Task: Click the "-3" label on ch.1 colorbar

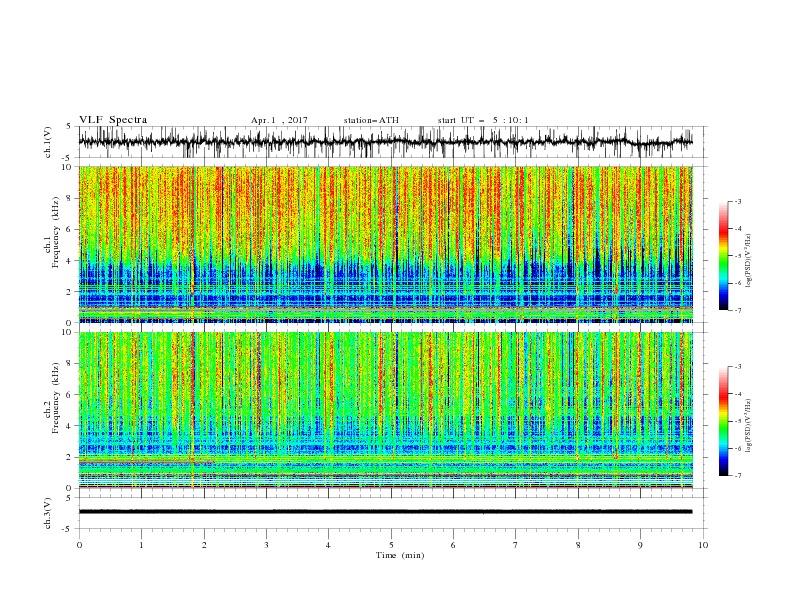Action: point(737,201)
